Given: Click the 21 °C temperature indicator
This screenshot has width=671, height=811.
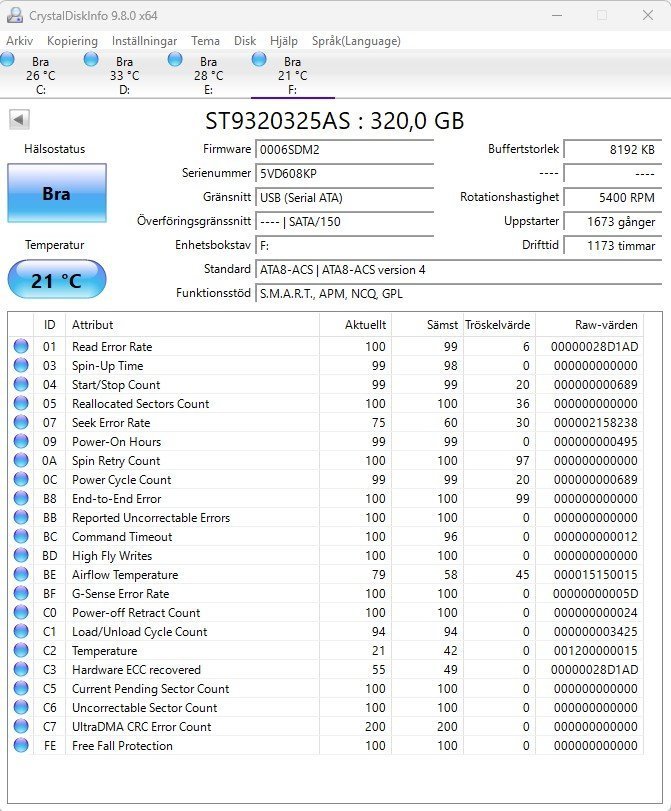Looking at the screenshot, I should coord(56,280).
